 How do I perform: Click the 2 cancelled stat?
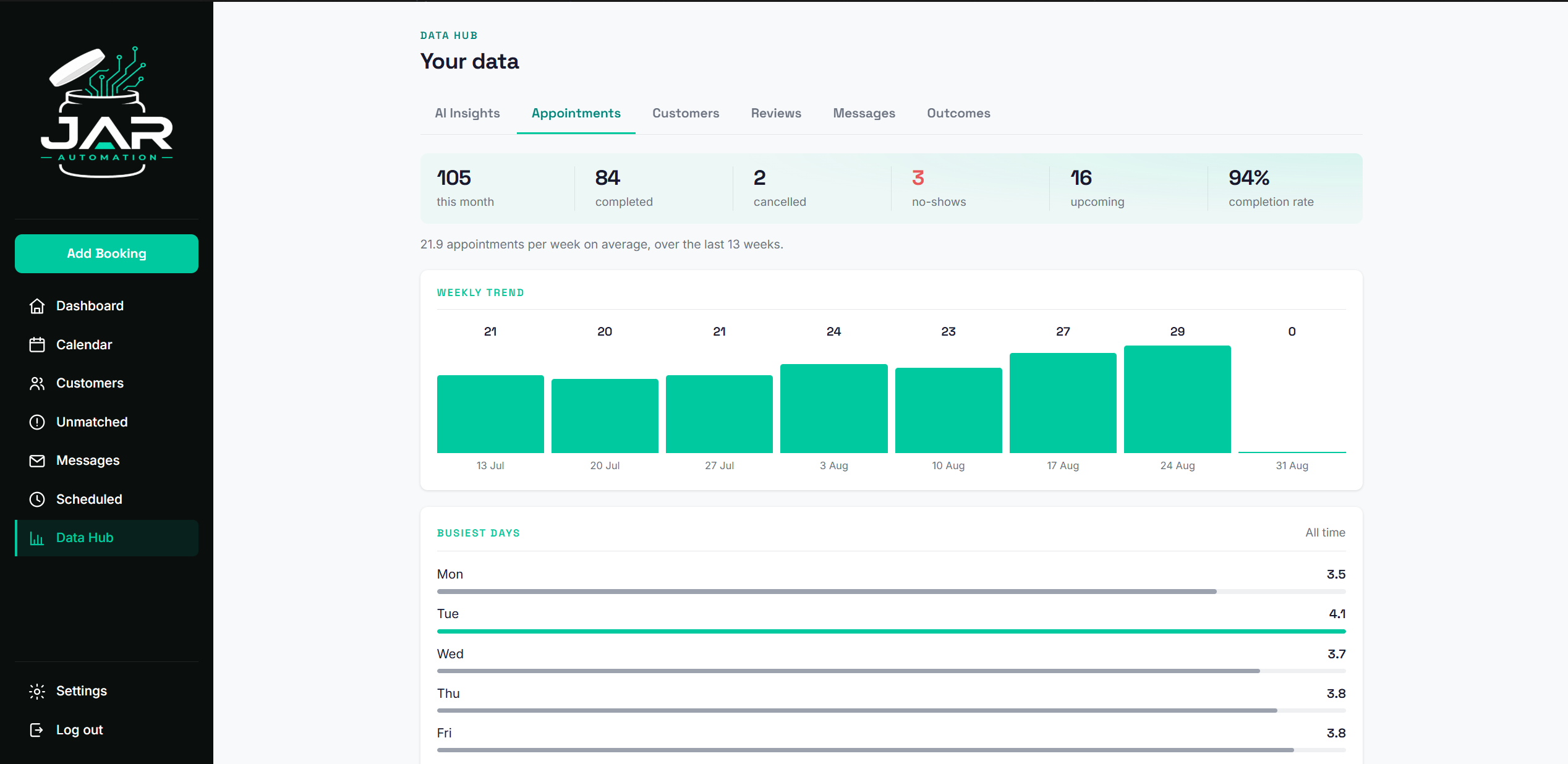click(780, 188)
